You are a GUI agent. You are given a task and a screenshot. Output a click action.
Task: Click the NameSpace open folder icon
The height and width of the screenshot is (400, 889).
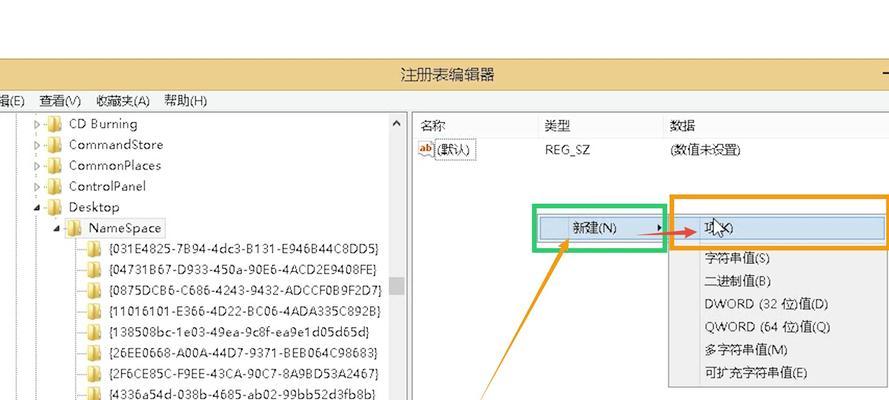74,228
